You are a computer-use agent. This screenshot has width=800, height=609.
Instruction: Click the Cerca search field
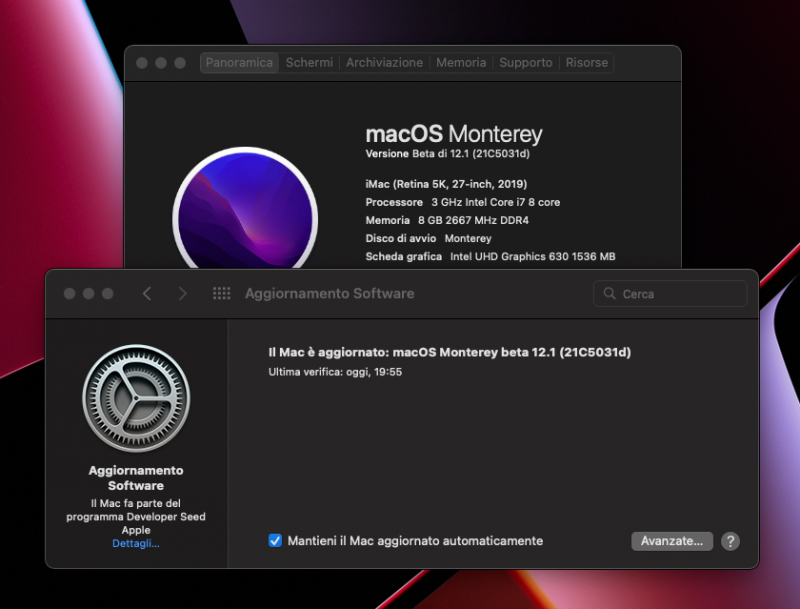670,294
